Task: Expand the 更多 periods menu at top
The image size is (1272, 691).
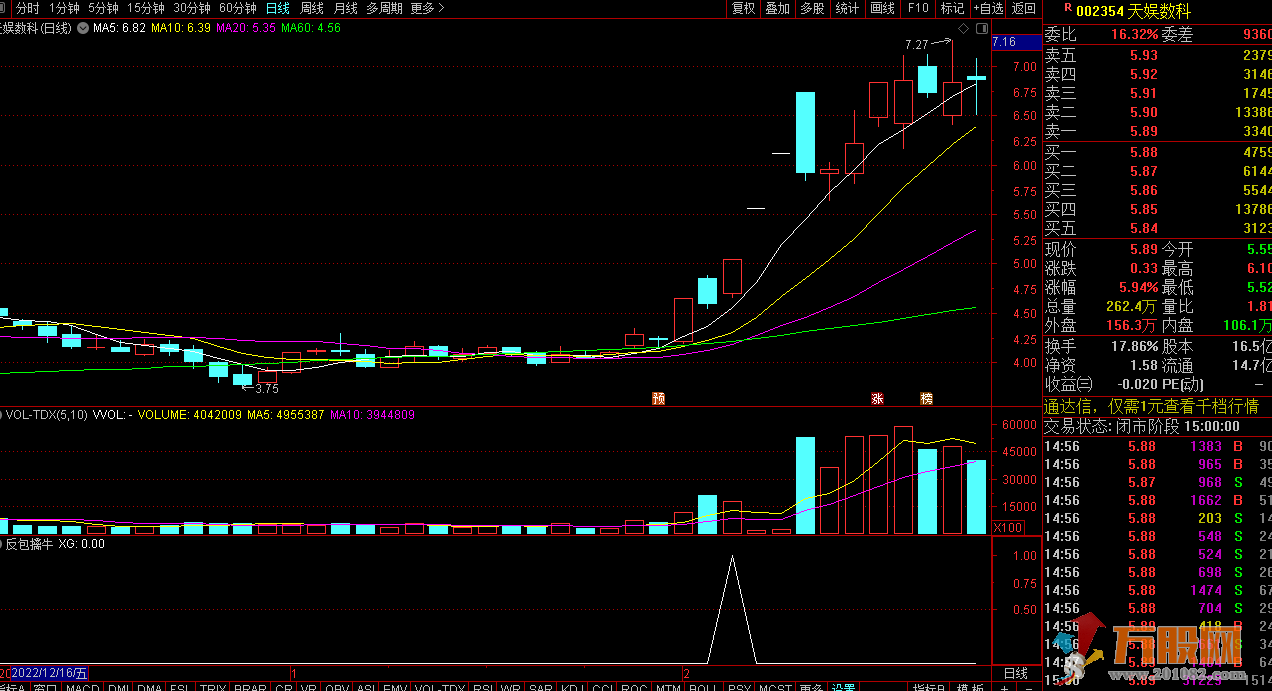Action: point(427,8)
